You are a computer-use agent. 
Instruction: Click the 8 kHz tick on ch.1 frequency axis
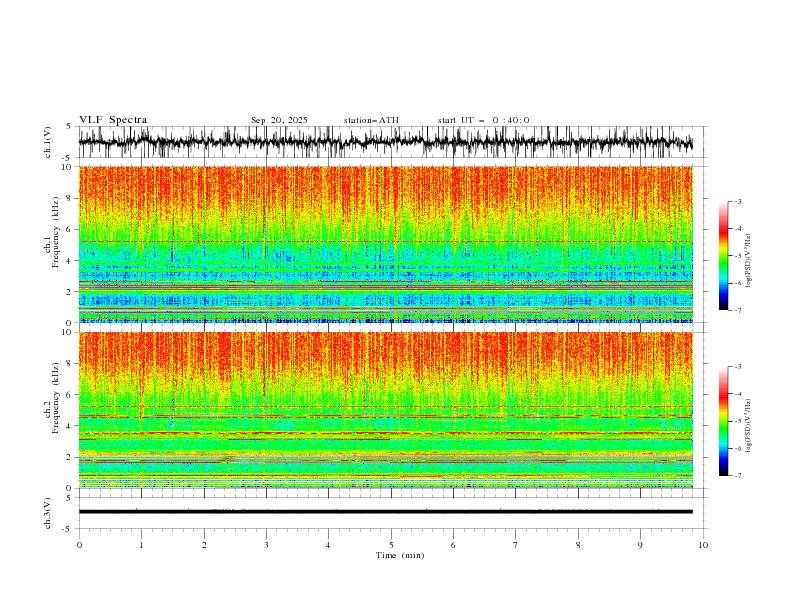click(70, 198)
